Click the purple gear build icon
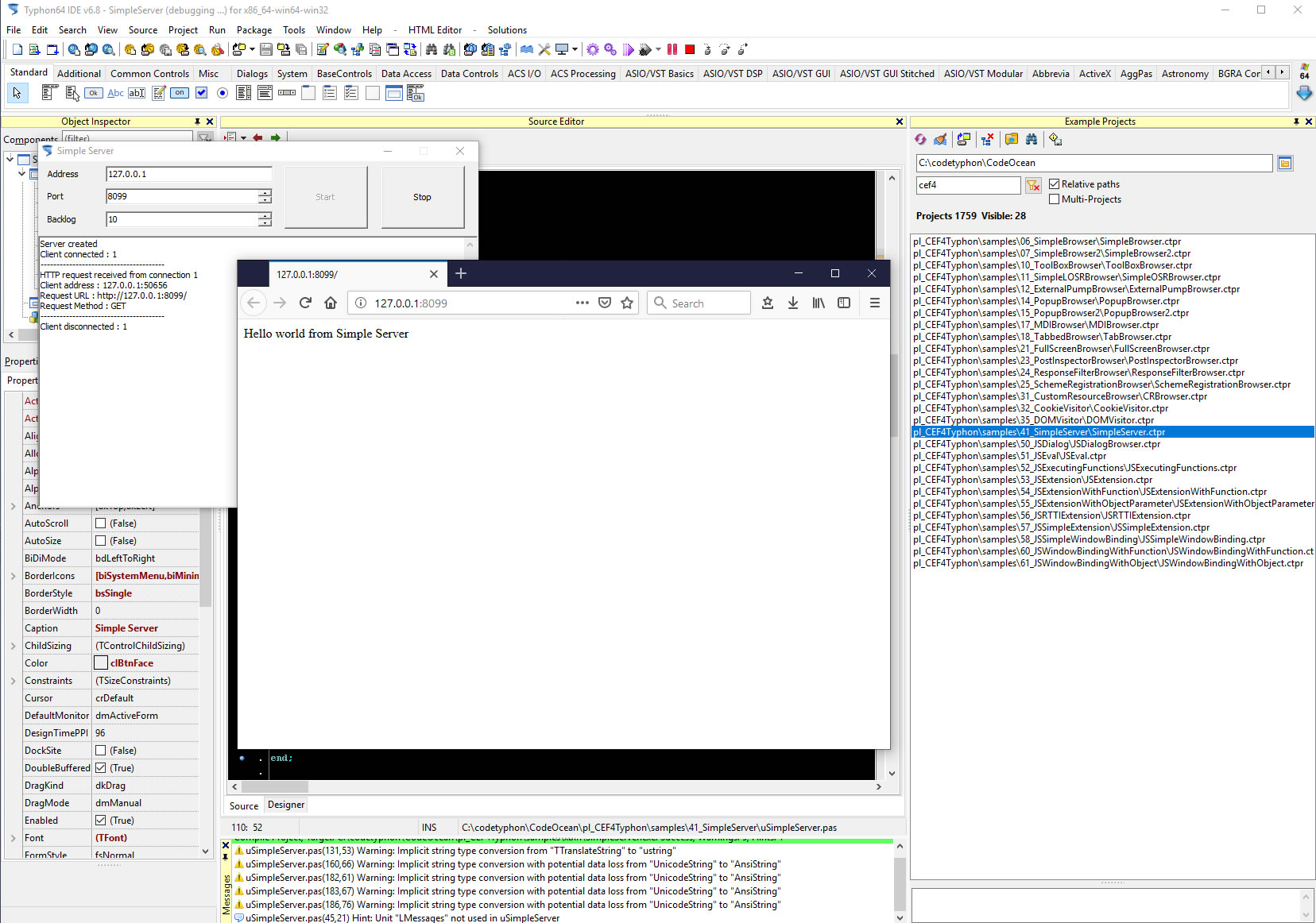Viewport: 1316px width, 923px height. click(593, 49)
